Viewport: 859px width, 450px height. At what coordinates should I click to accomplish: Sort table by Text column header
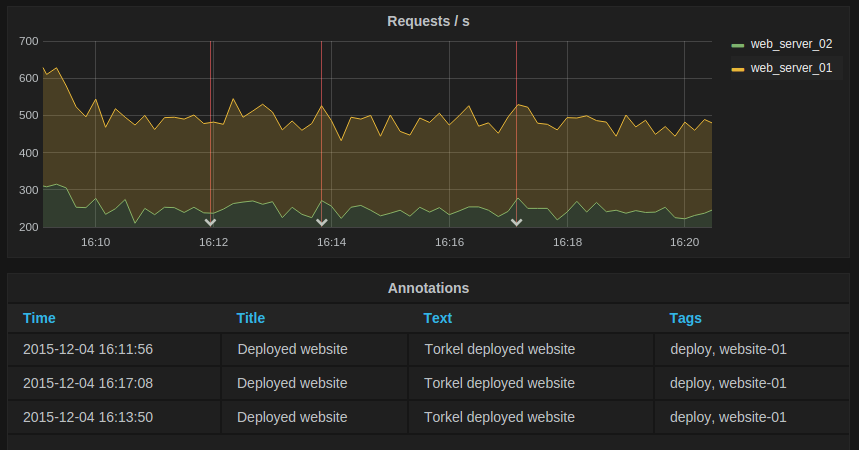[438, 318]
